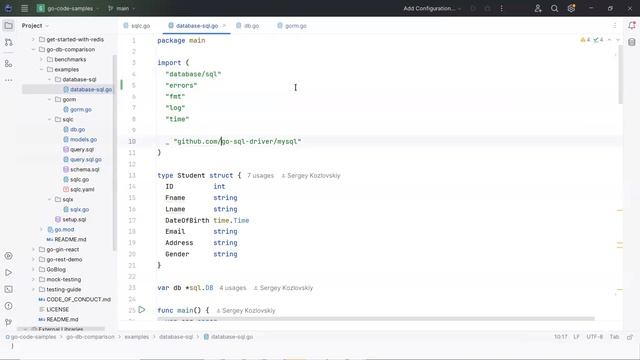640x360 pixels.
Task: Open the go-code-samples project dropdown
Action: click(68, 8)
